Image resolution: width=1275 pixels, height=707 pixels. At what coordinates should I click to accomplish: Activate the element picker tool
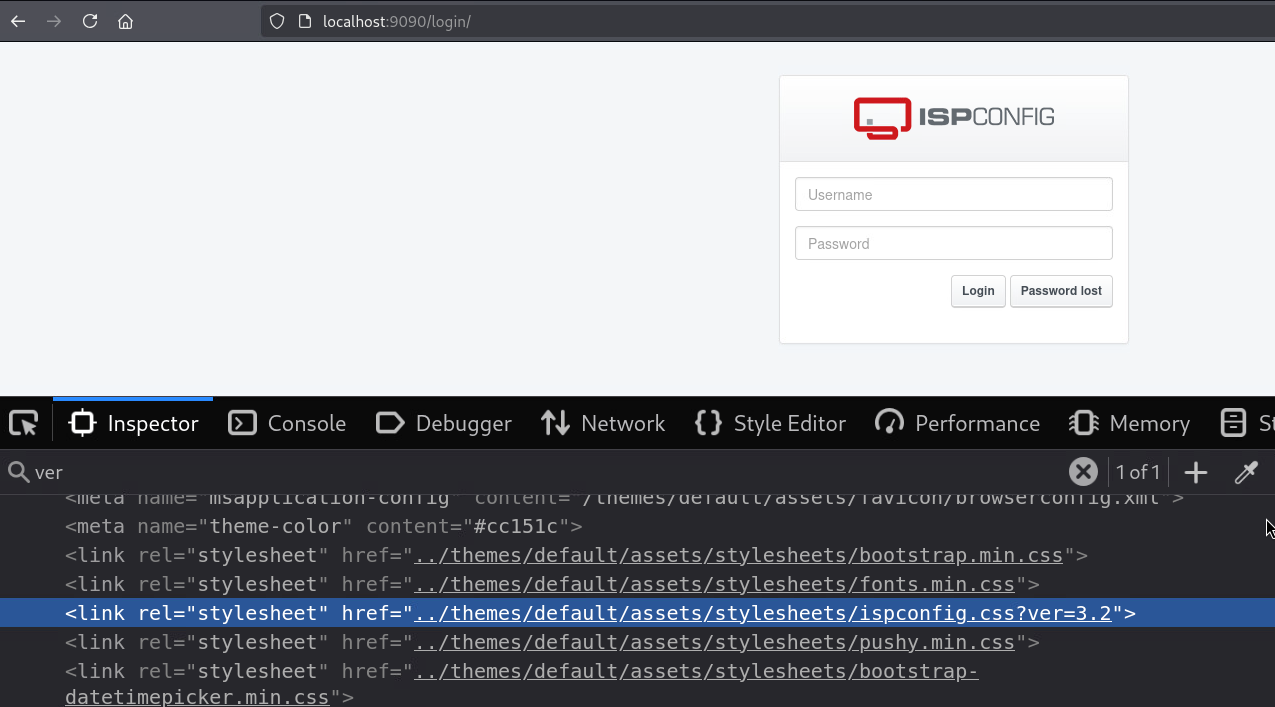click(x=24, y=424)
